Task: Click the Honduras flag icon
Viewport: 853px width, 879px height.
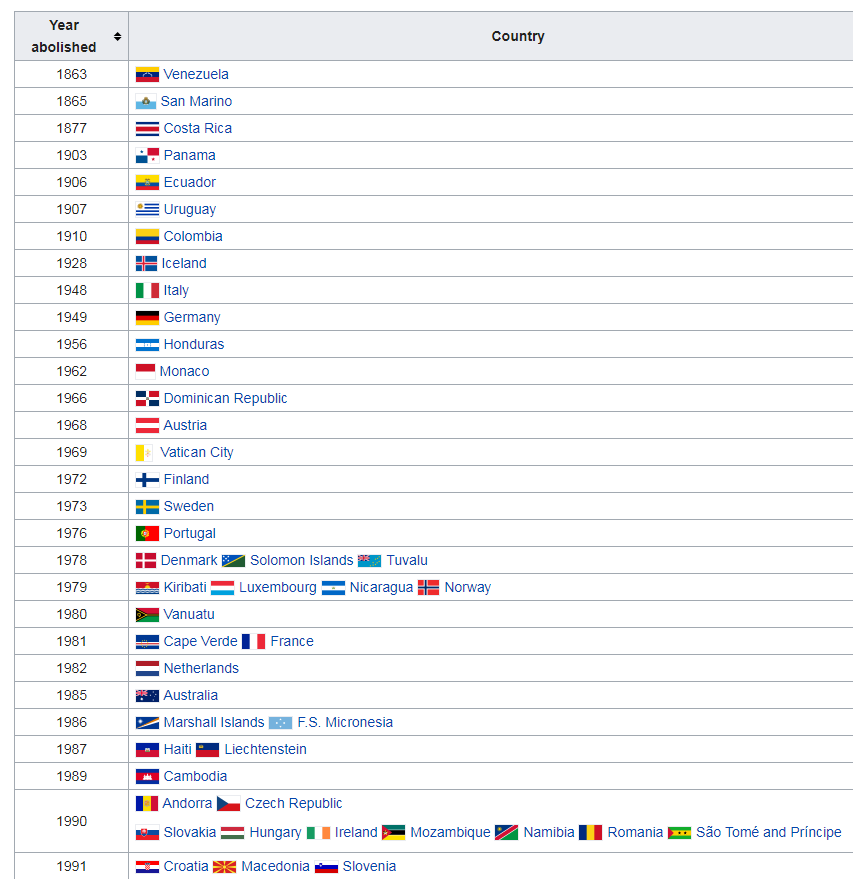Action: coord(147,344)
